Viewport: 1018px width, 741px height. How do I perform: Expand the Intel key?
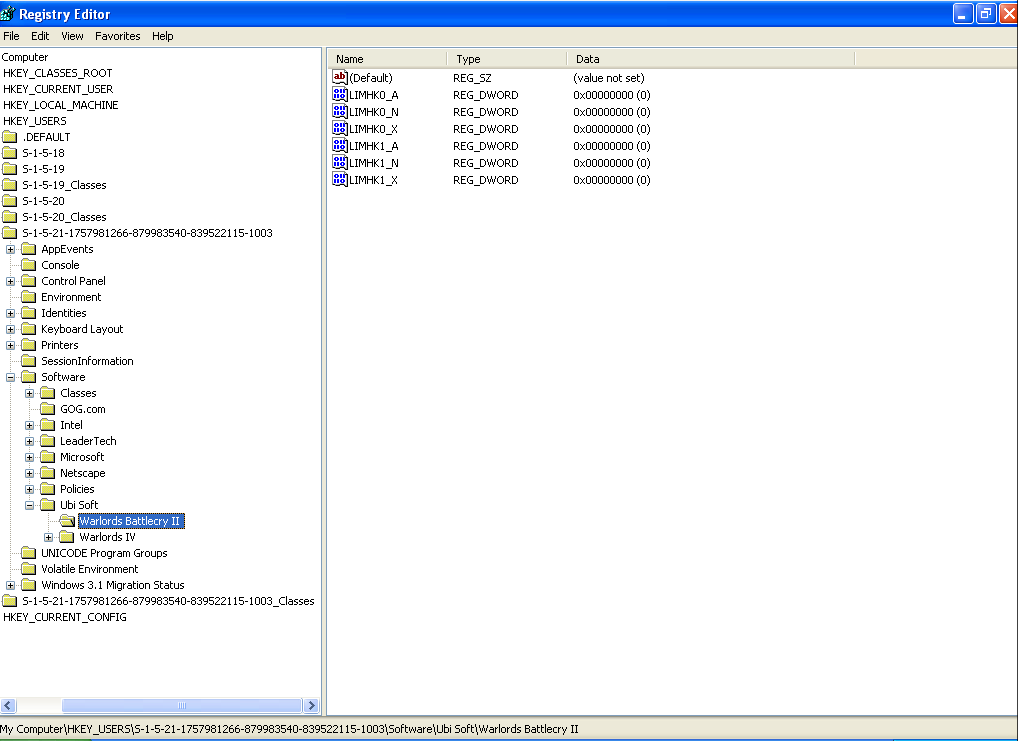pyautogui.click(x=29, y=425)
